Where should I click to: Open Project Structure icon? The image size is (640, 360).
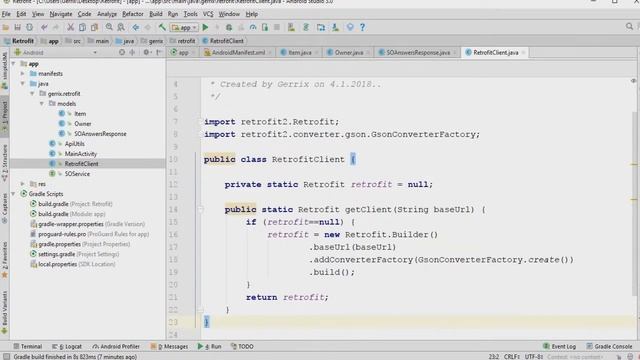321,27
